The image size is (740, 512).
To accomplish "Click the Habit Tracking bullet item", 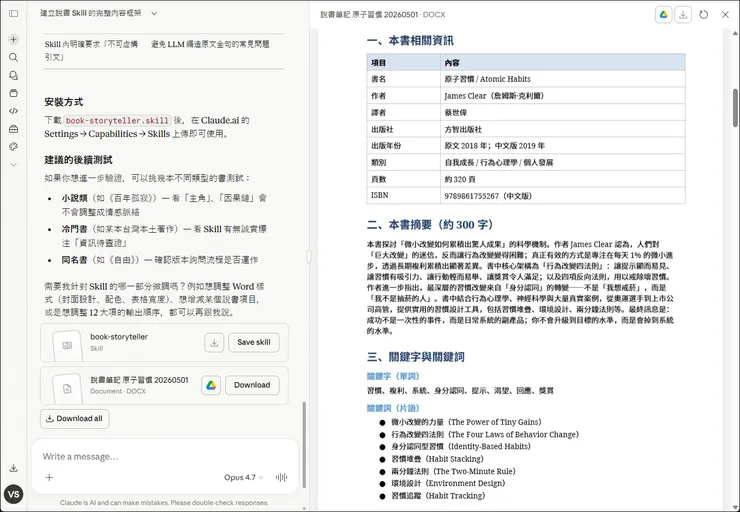I will (x=438, y=495).
